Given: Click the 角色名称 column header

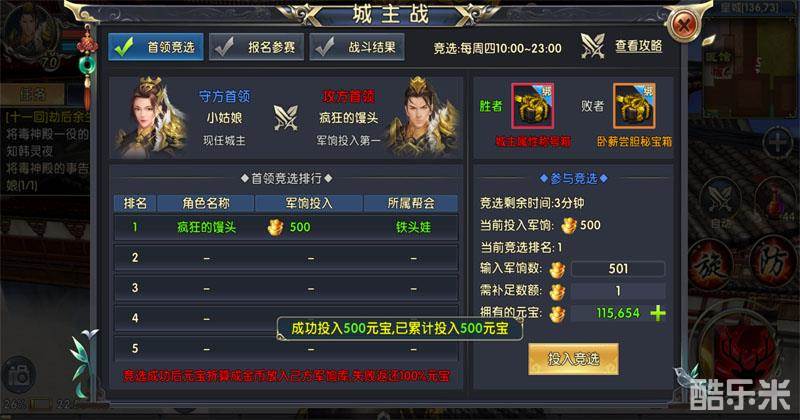Looking at the screenshot, I should 206,203.
